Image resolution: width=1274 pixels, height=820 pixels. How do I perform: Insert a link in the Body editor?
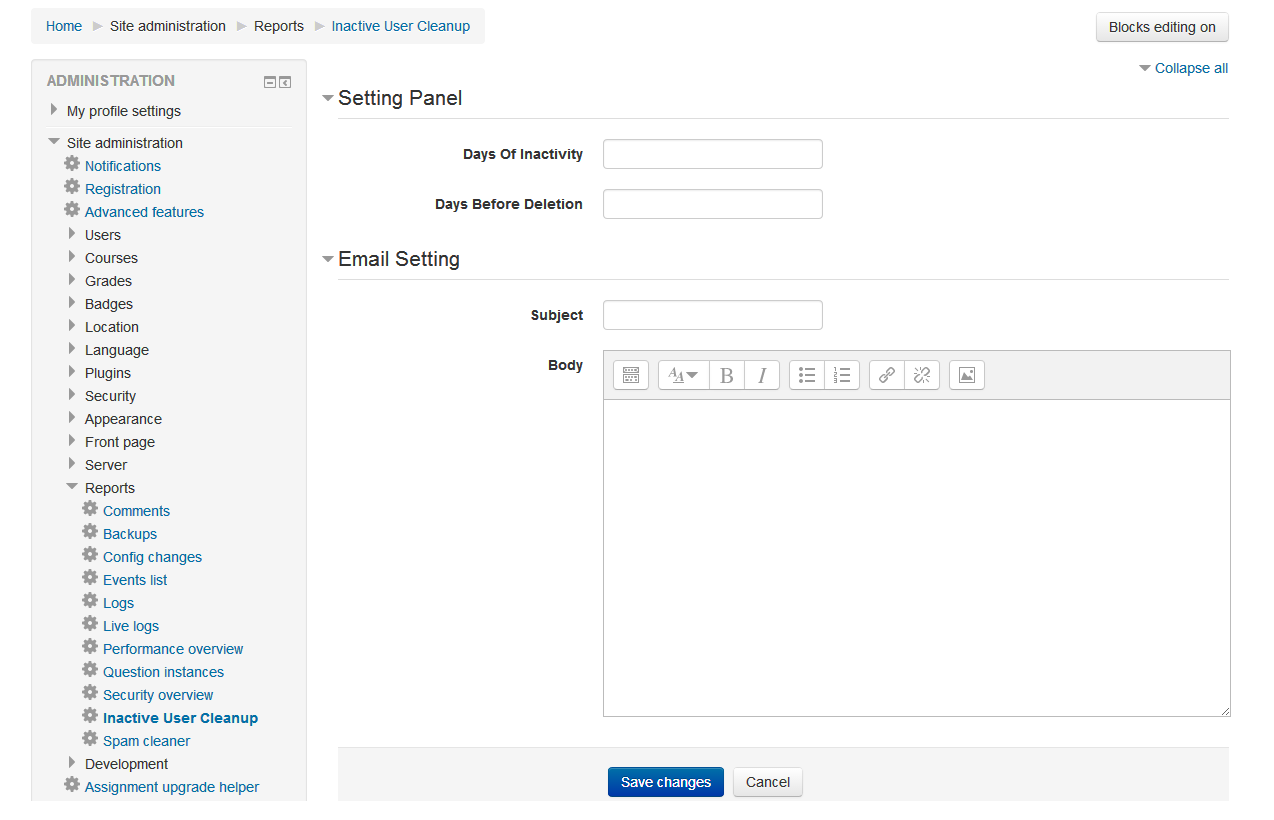(x=887, y=375)
